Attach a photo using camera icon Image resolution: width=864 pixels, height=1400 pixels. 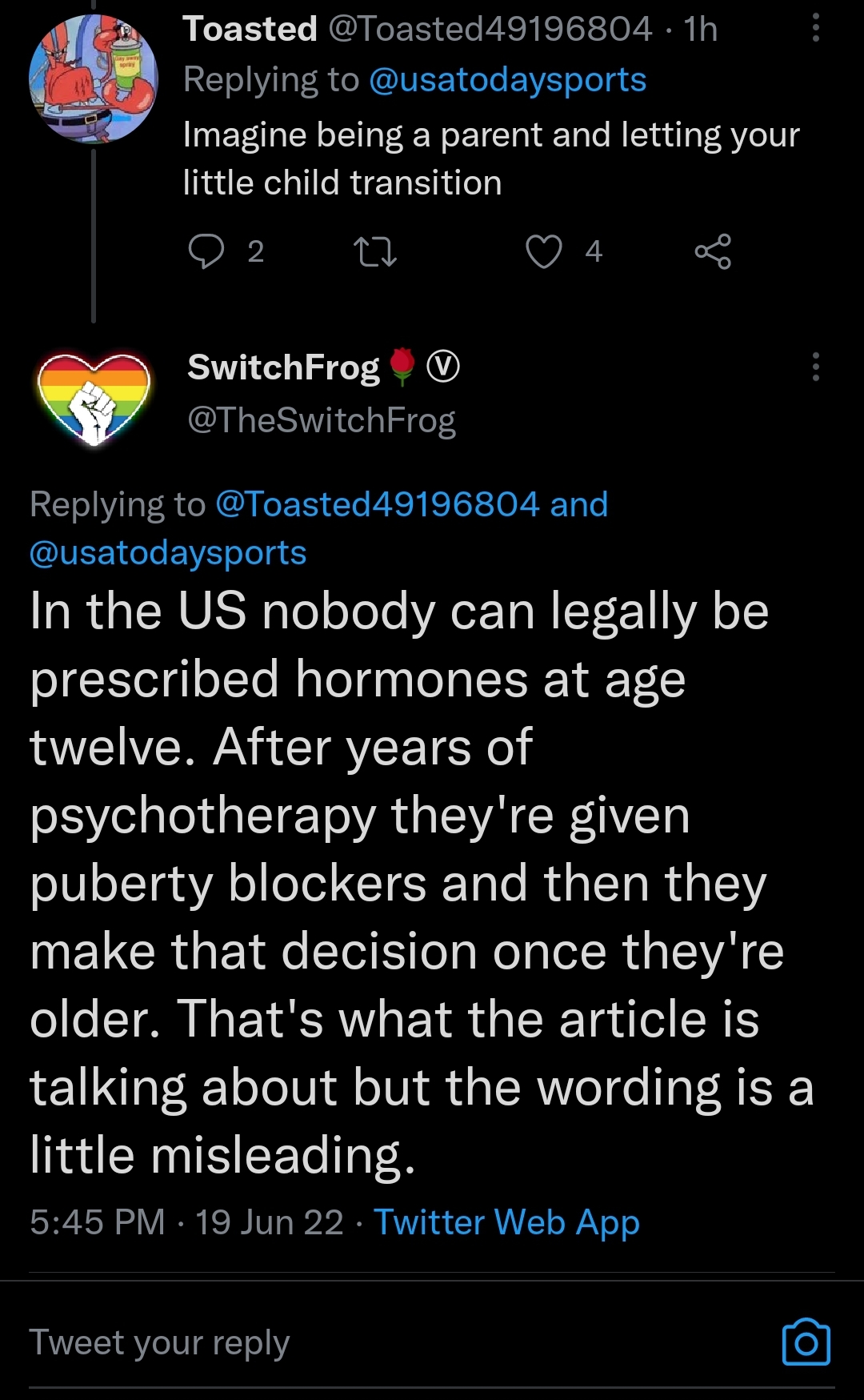click(806, 1342)
